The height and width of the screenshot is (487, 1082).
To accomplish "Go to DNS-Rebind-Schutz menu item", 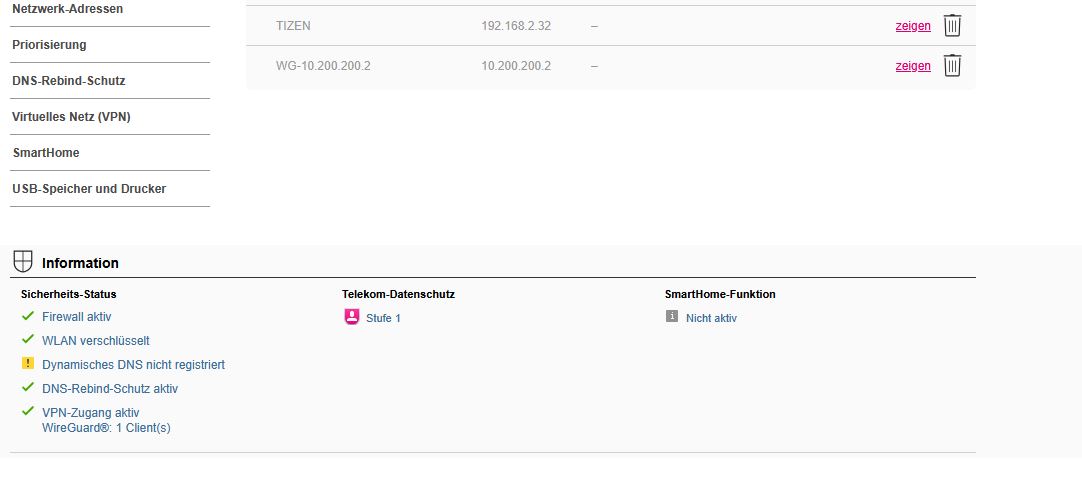I will (x=69, y=81).
